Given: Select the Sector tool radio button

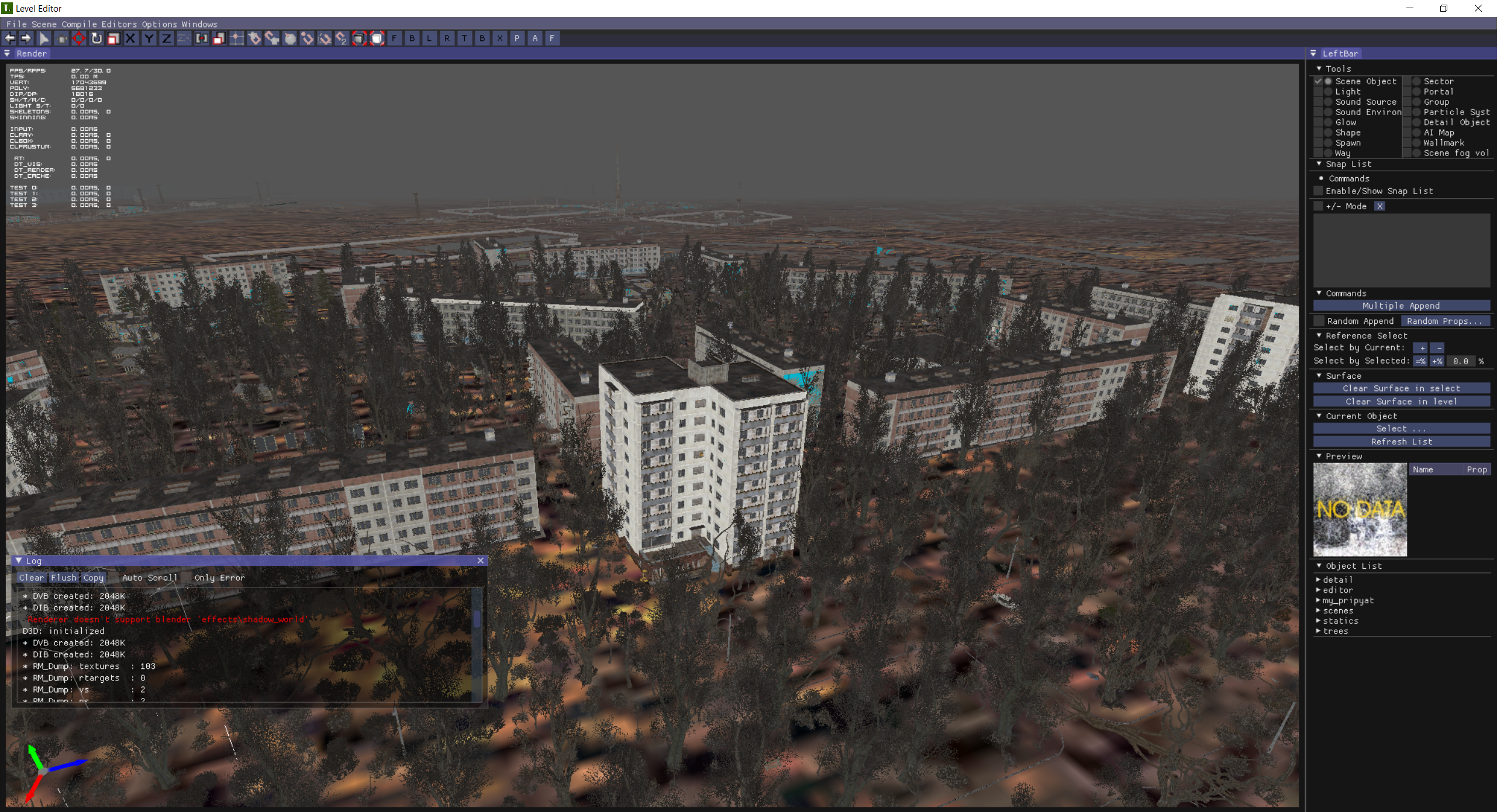Looking at the screenshot, I should click(x=1417, y=81).
